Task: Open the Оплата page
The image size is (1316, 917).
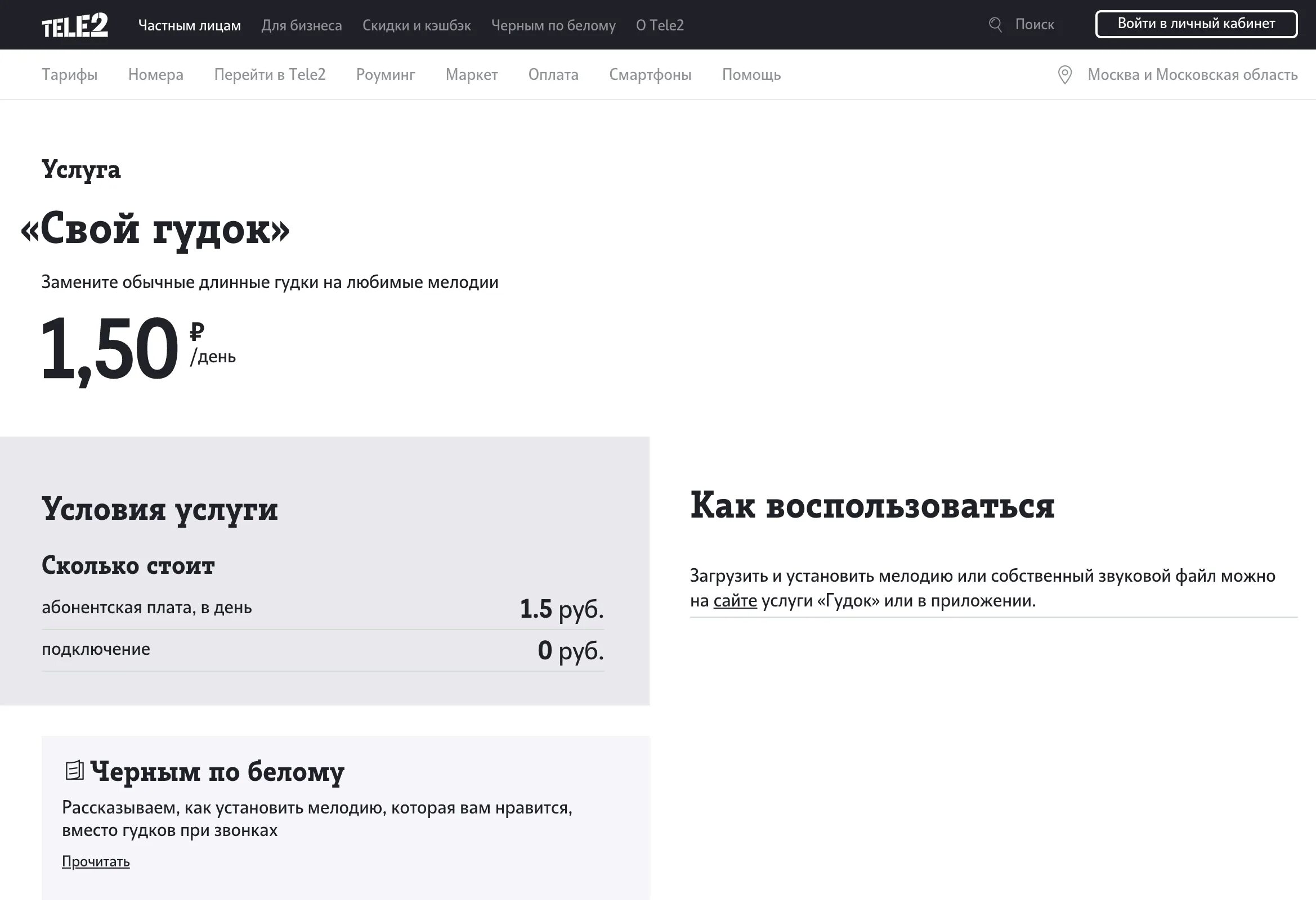Action: 553,74
